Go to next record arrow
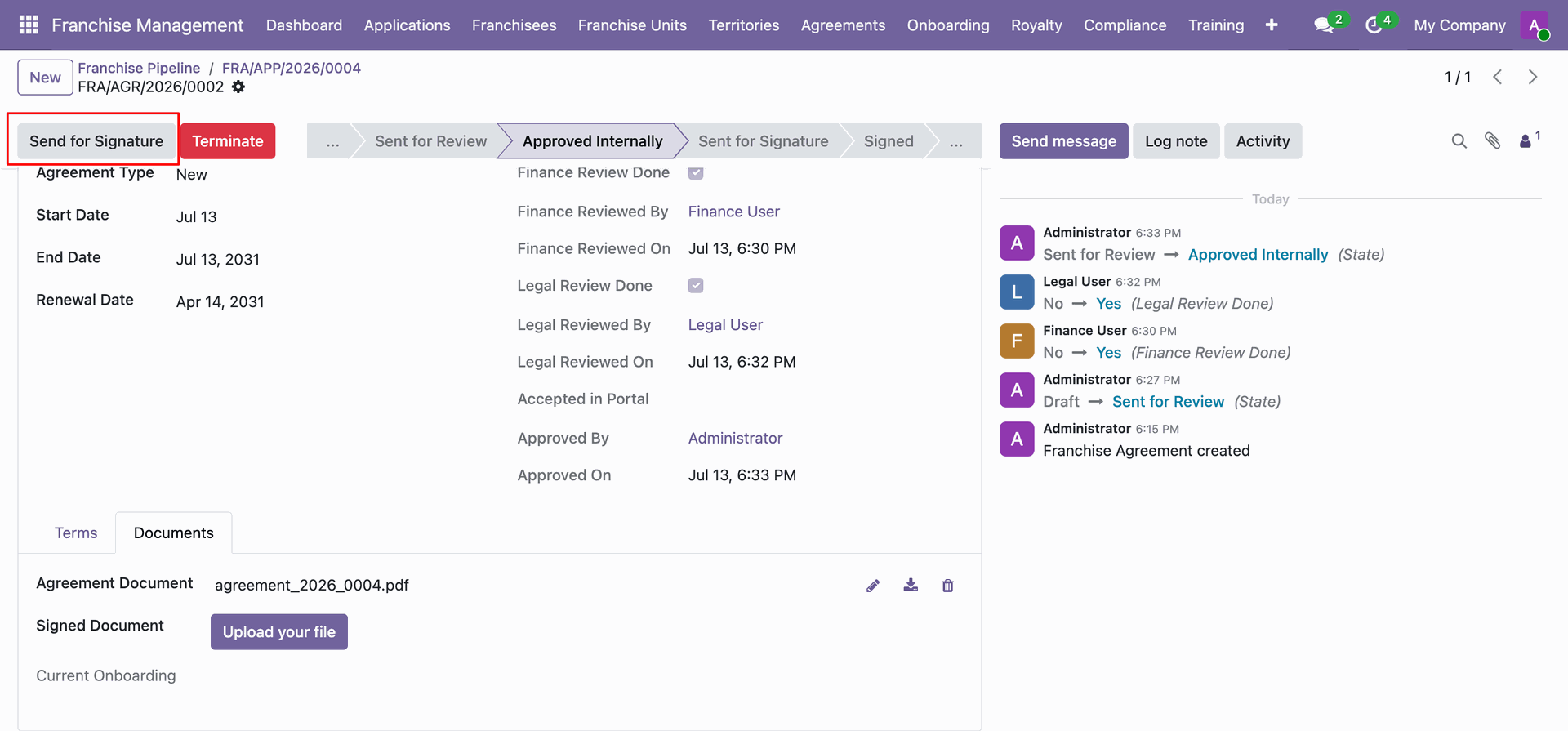 1533,77
